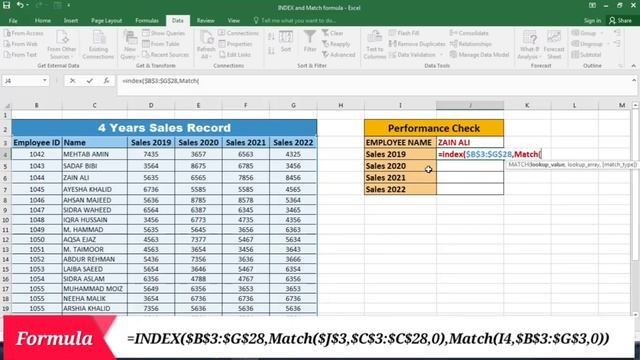Click Connections in Connections group
This screenshot has height=360, width=640.
pyautogui.click(x=238, y=33)
